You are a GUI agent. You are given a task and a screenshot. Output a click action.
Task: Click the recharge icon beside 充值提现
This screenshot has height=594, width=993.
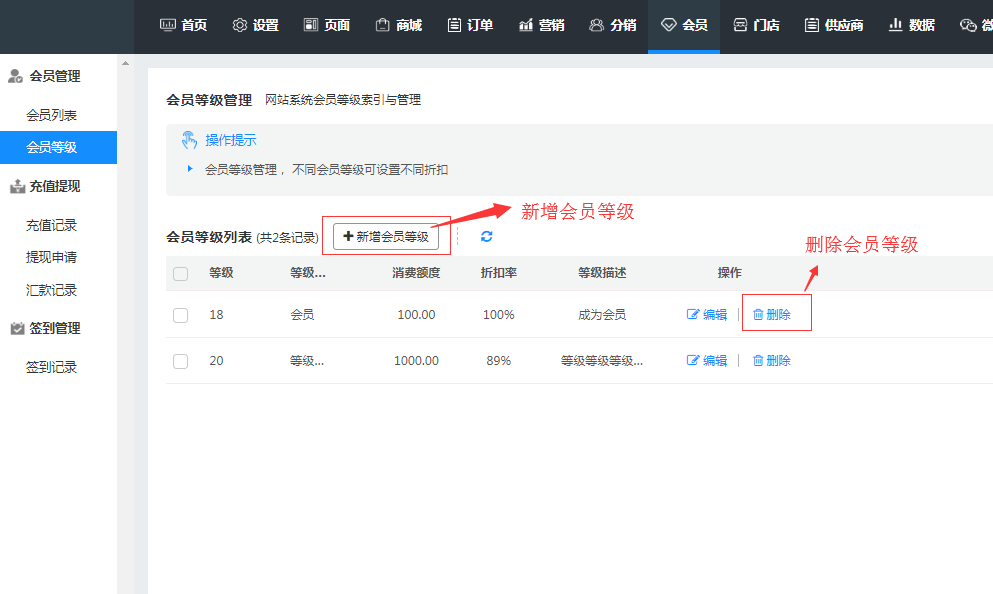point(17,186)
